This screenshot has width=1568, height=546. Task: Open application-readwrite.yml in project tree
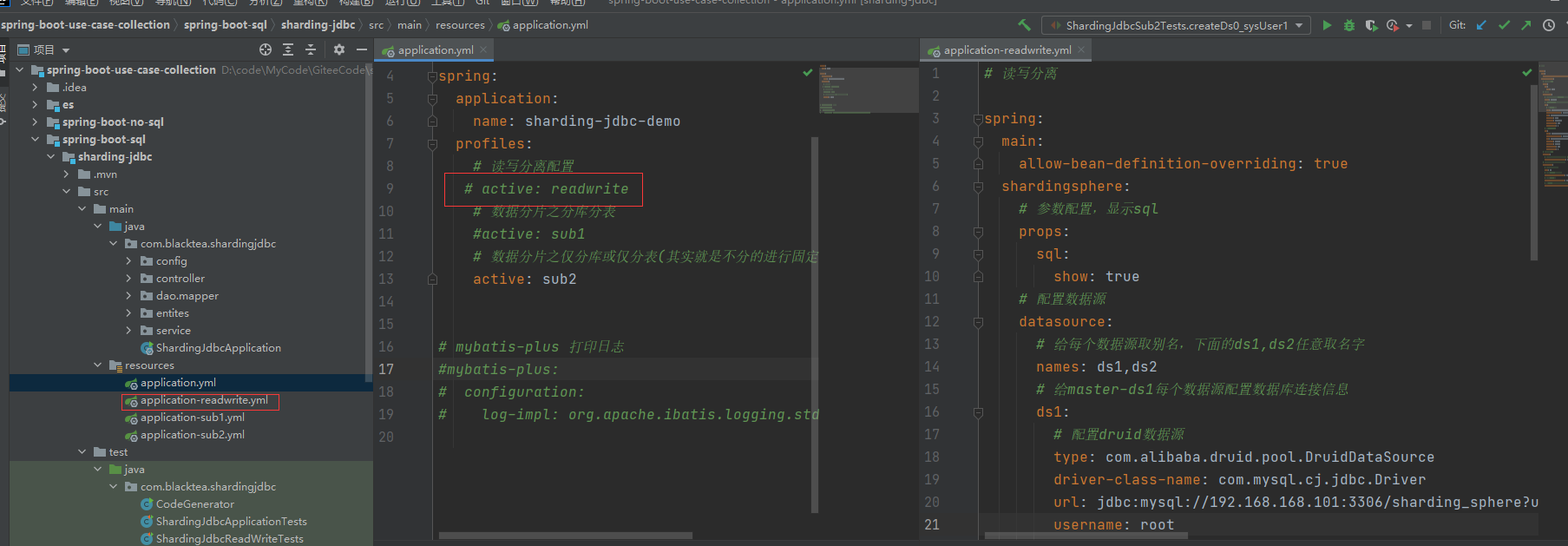(x=204, y=400)
